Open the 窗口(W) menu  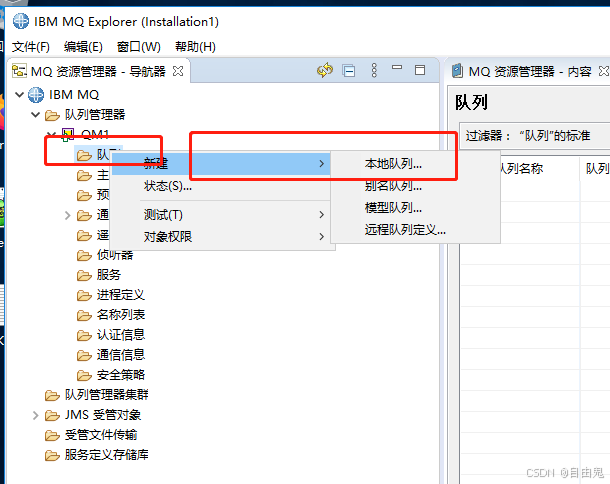[x=139, y=47]
